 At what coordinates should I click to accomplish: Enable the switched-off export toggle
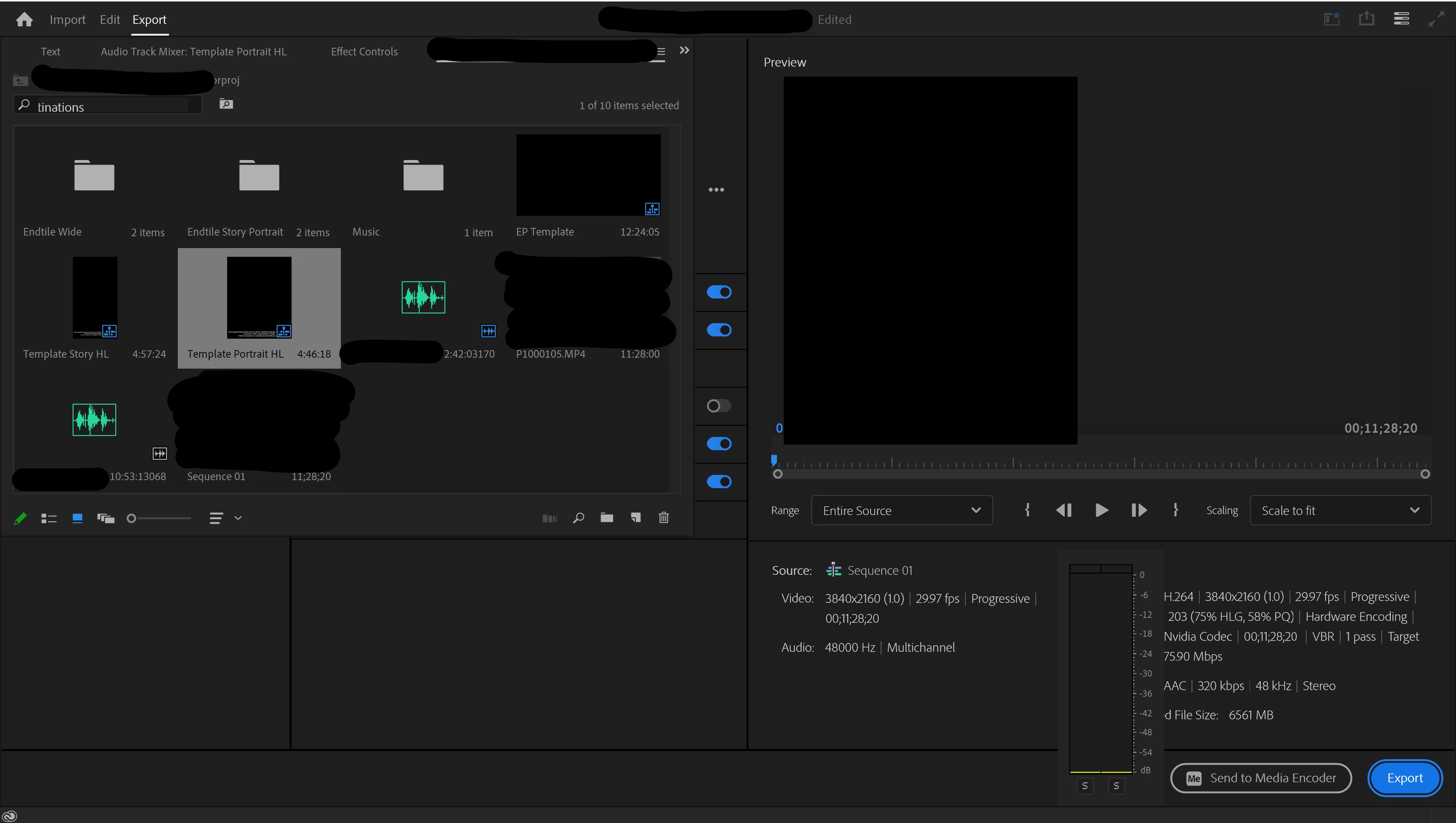719,406
